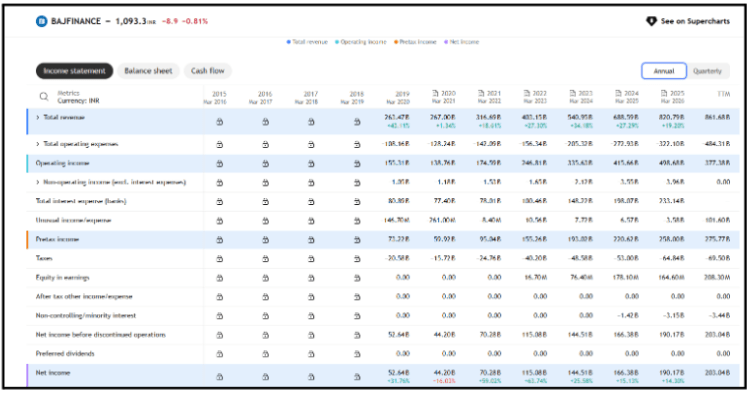Toggle the Net income legend series
This screenshot has width=756, height=394.
pos(461,42)
